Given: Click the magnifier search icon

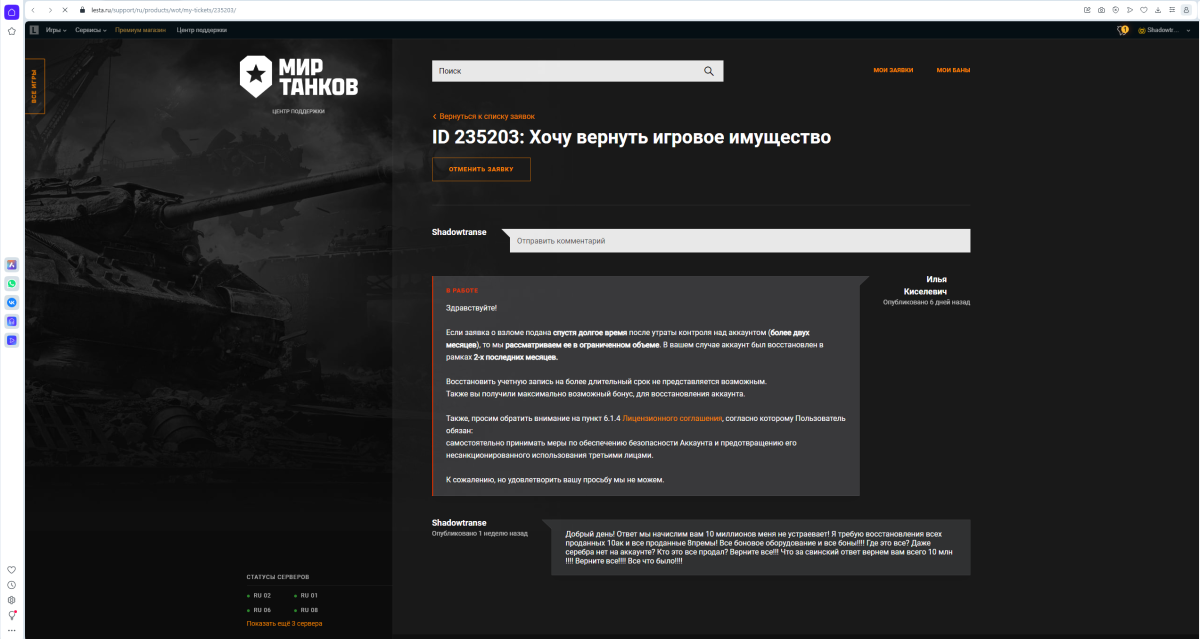Looking at the screenshot, I should click(709, 71).
